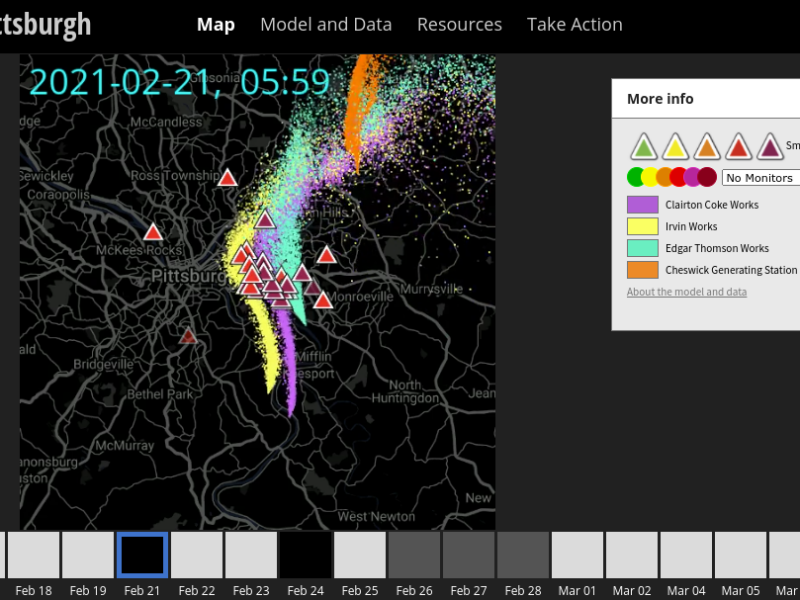Click the faded triangle marker near Bridgeville
The image size is (800, 600).
pos(188,338)
